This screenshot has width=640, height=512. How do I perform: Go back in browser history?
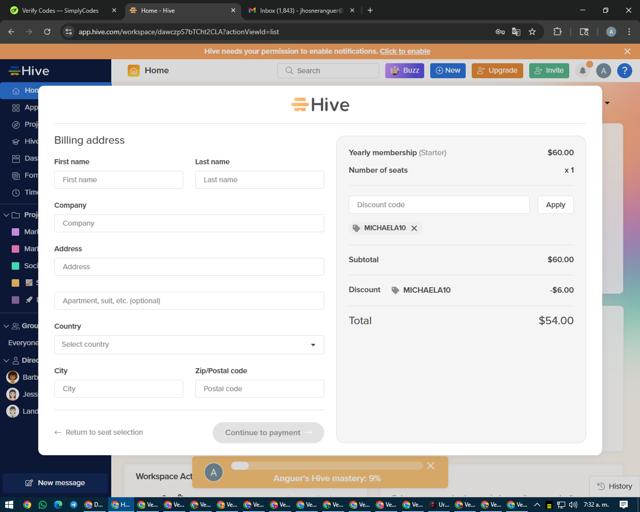tap(11, 32)
